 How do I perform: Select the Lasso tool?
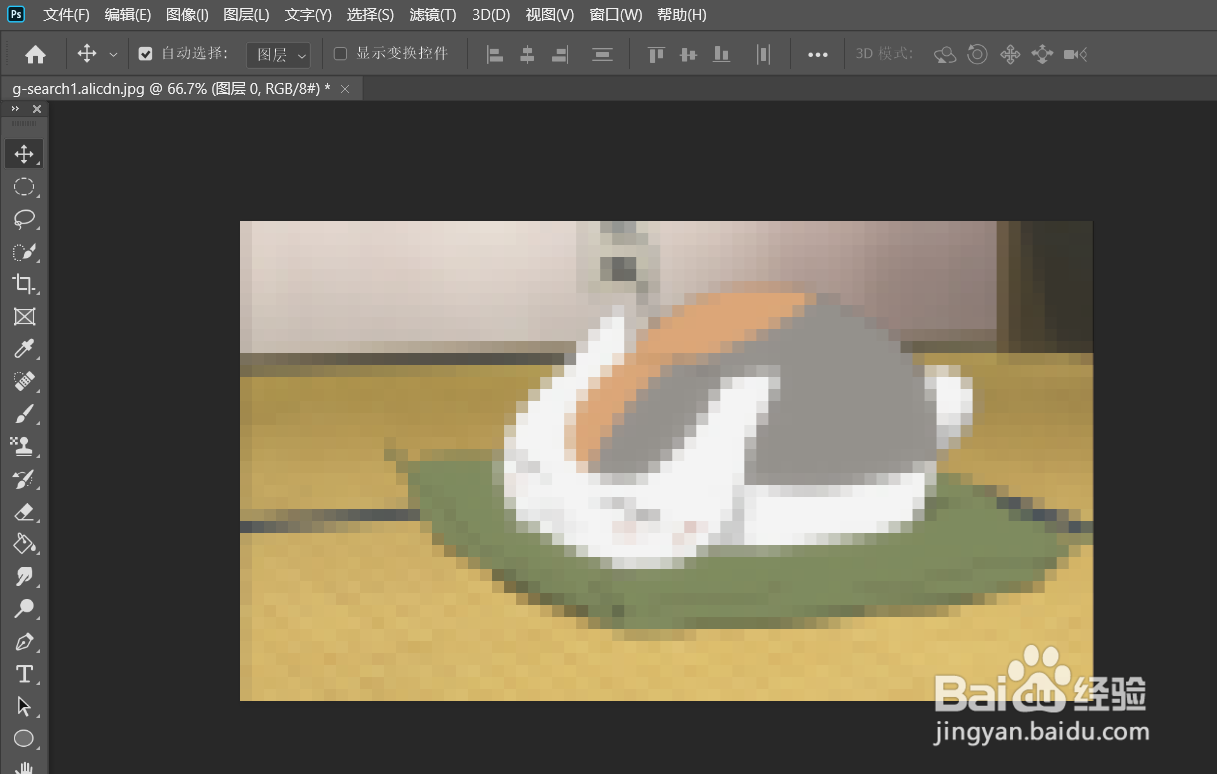coord(24,219)
